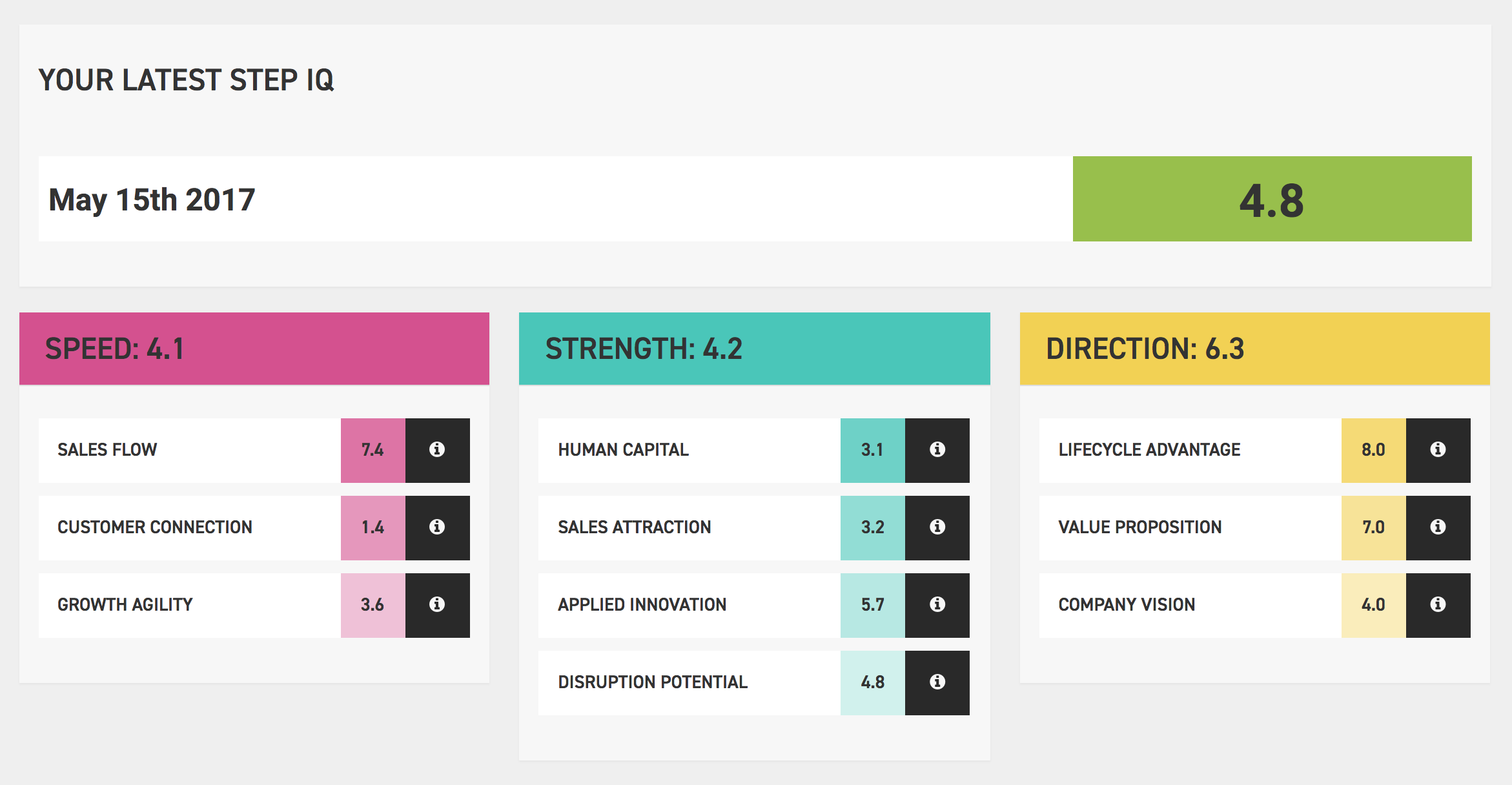View Sales Attraction info icon

[x=937, y=527]
